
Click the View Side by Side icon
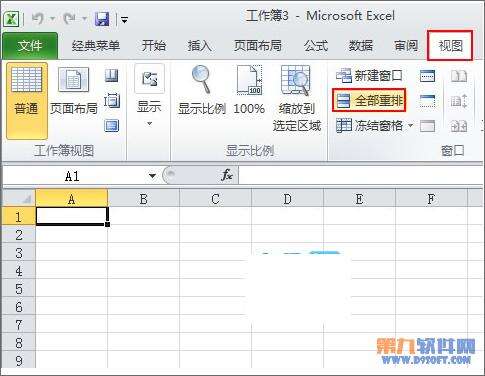[459, 76]
